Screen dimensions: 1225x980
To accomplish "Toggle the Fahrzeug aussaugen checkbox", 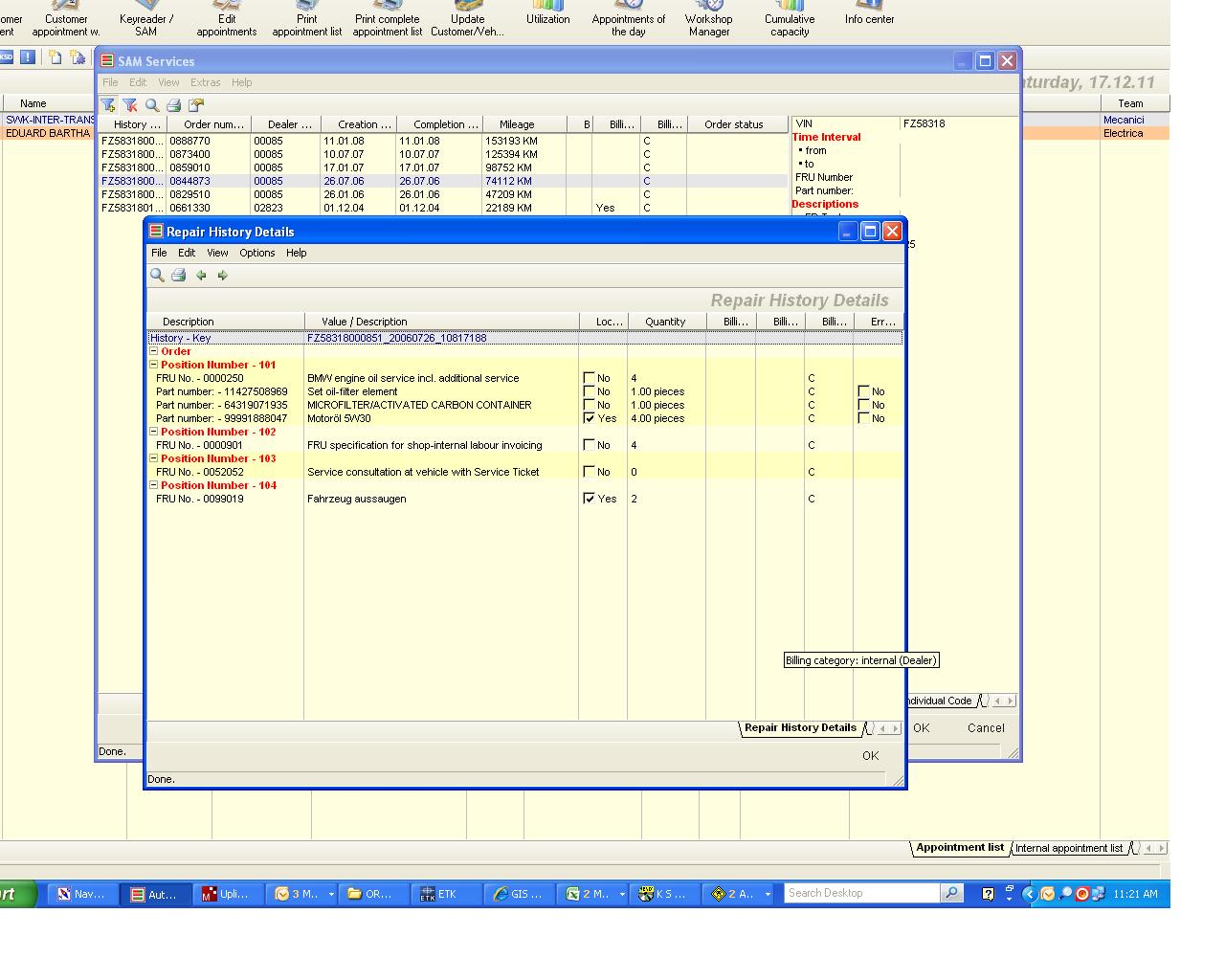I will (590, 499).
